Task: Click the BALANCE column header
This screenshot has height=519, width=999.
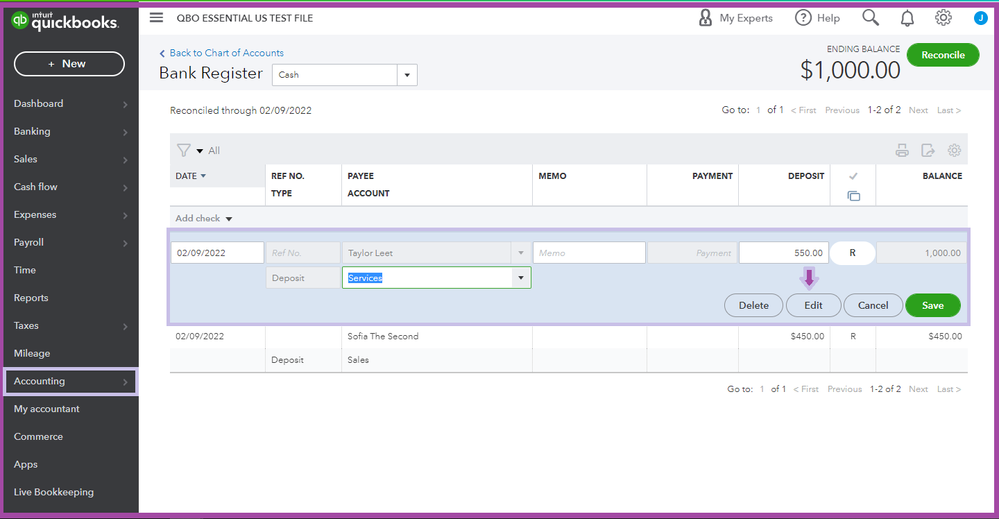Action: [x=942, y=176]
